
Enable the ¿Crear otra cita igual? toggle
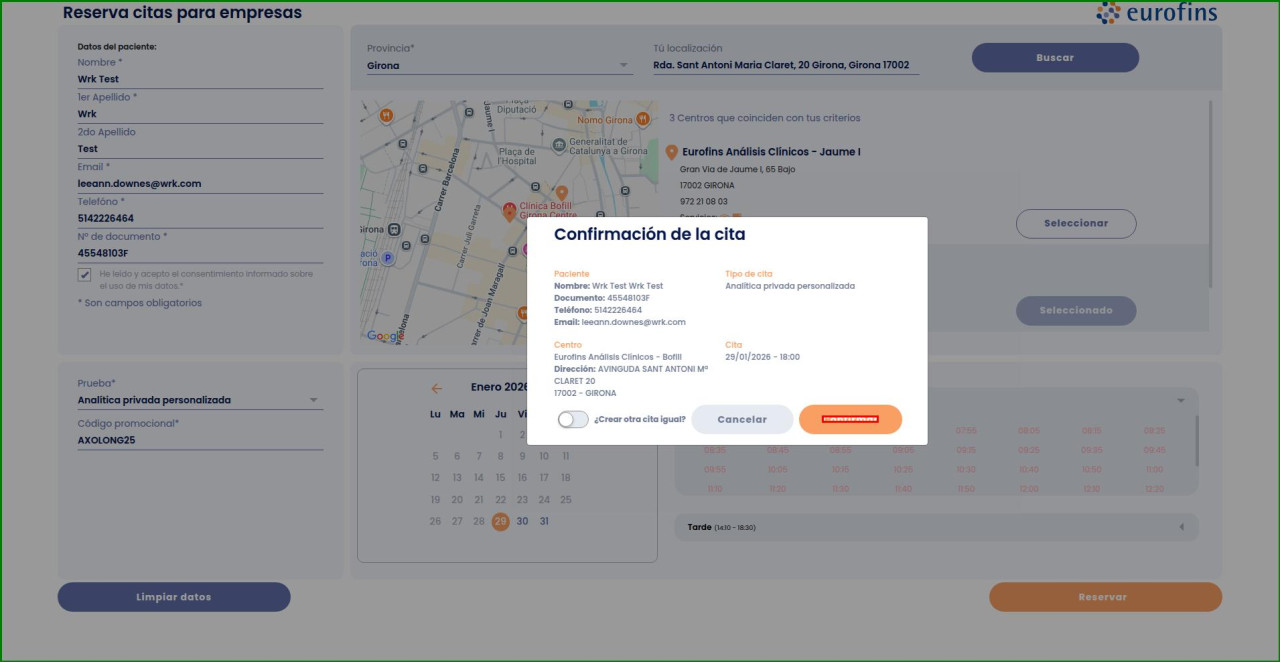(x=572, y=419)
